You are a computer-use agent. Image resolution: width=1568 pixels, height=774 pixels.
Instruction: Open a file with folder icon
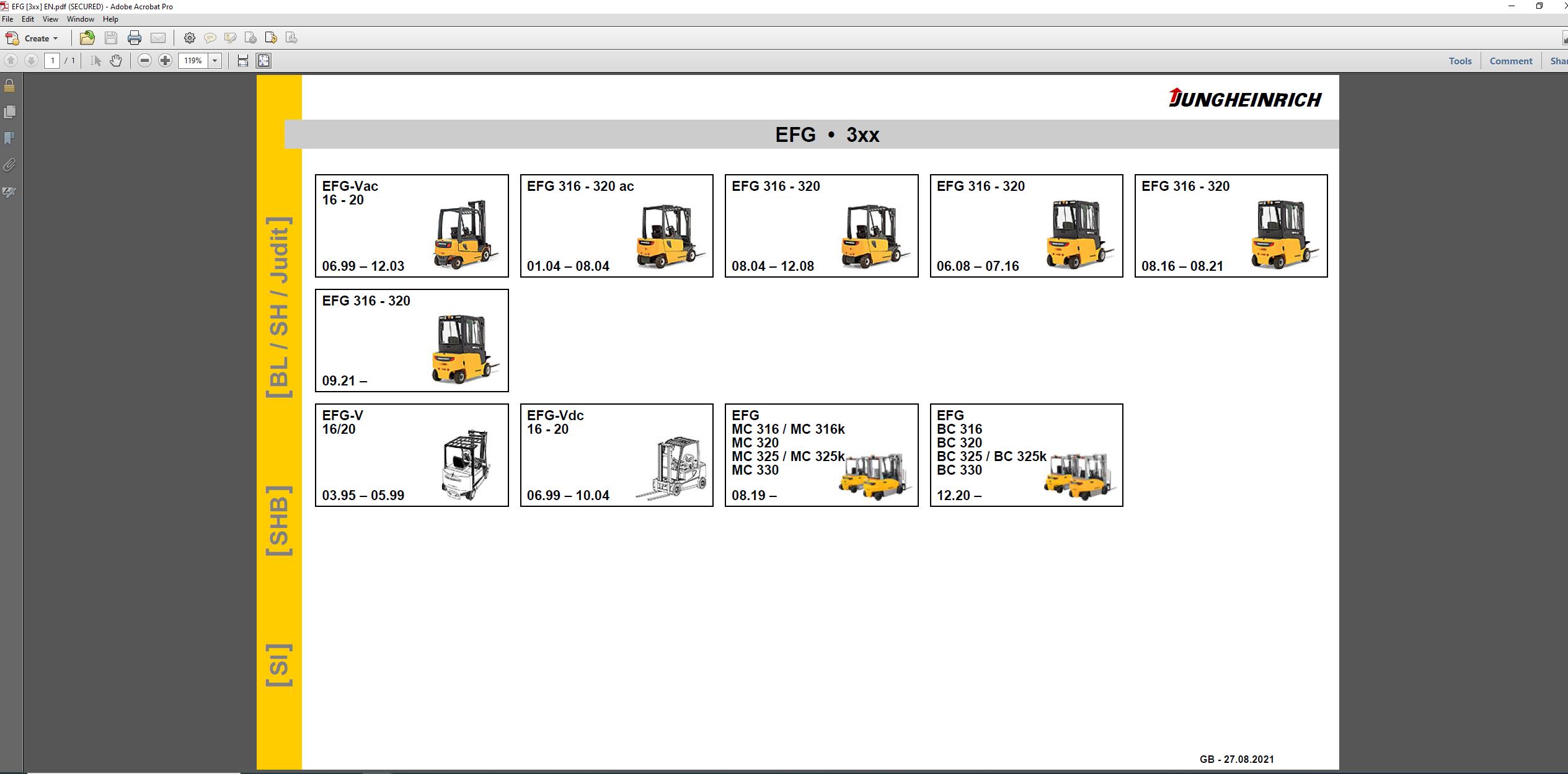pos(87,38)
